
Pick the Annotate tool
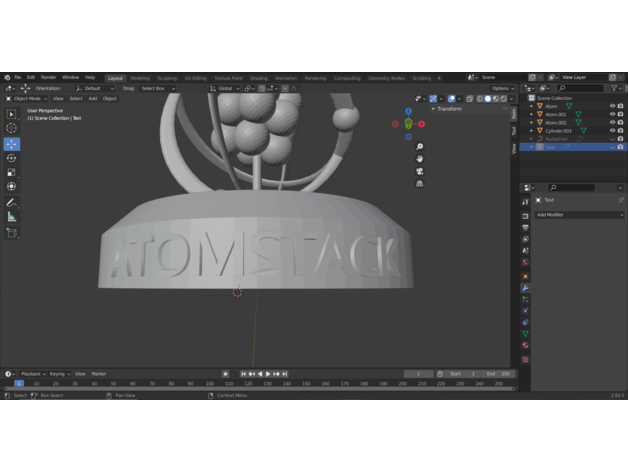point(12,202)
